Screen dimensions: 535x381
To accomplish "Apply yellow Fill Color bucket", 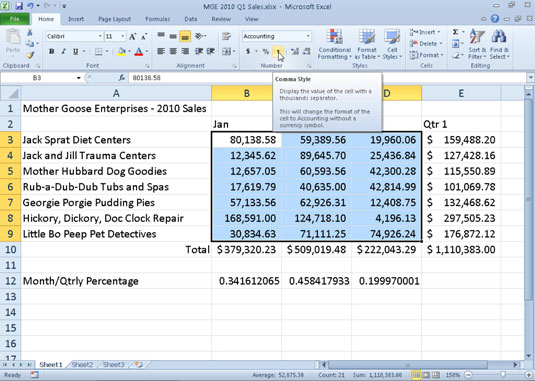I will click(x=122, y=52).
